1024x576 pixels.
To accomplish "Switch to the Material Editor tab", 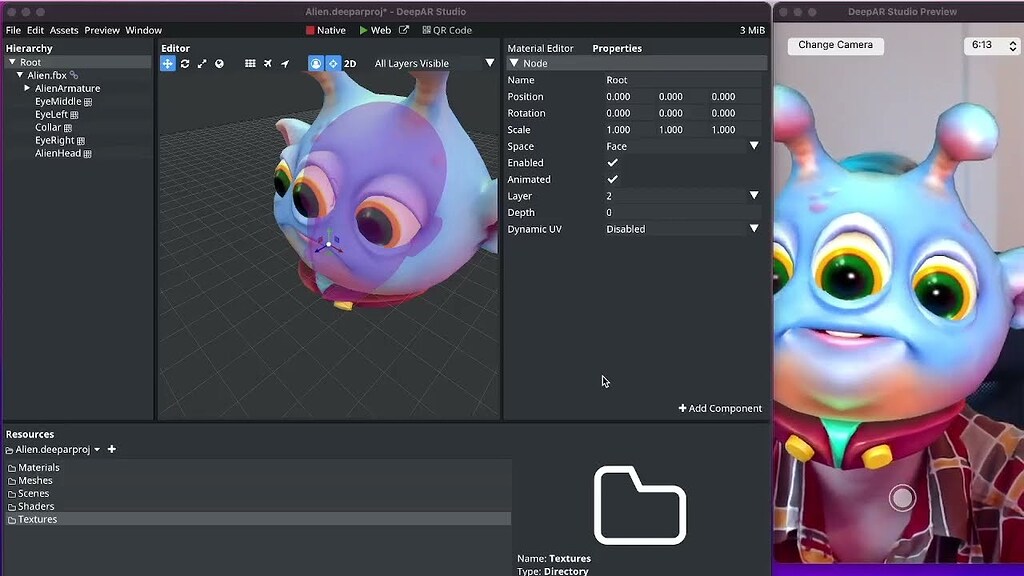I will point(541,48).
